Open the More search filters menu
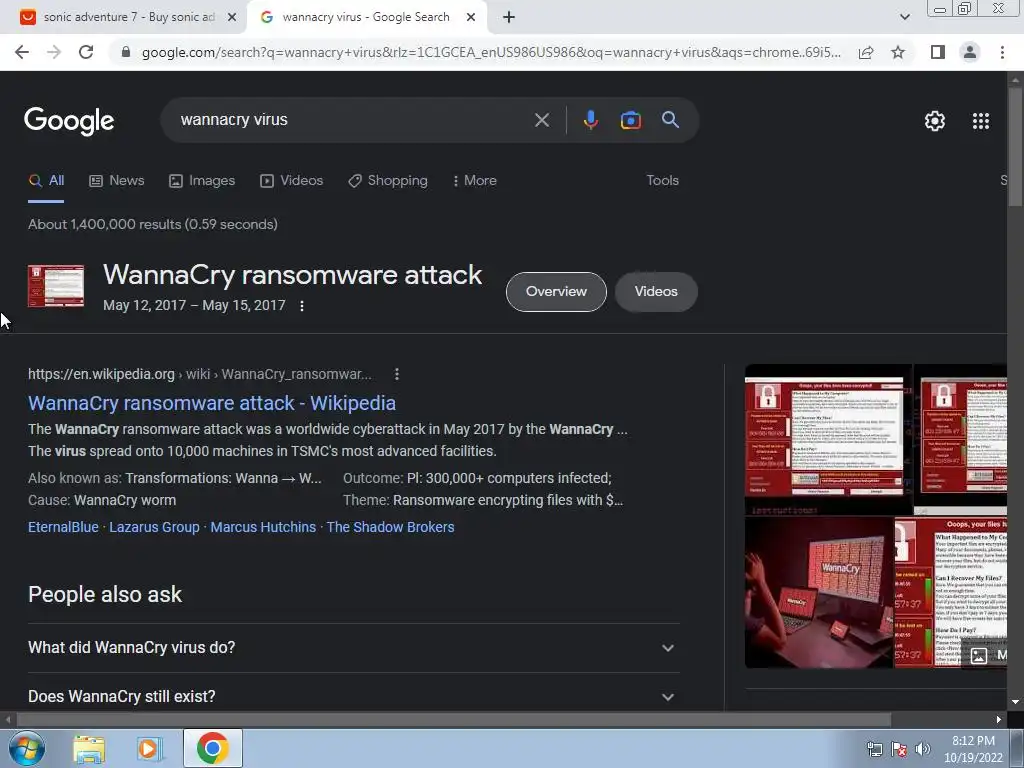Image resolution: width=1024 pixels, height=768 pixels. (475, 180)
